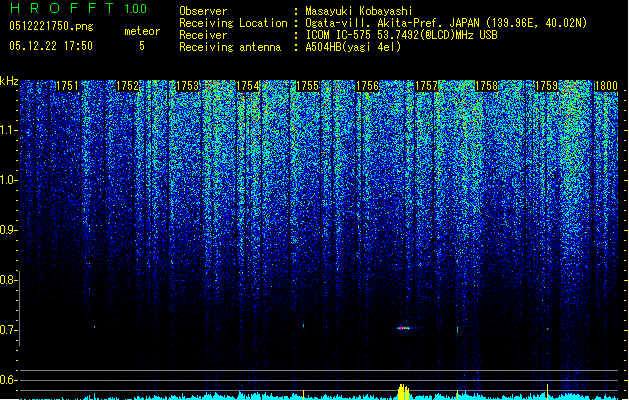Click the Observer field label
Image resolution: width=629 pixels, height=400 pixels.
point(203,11)
